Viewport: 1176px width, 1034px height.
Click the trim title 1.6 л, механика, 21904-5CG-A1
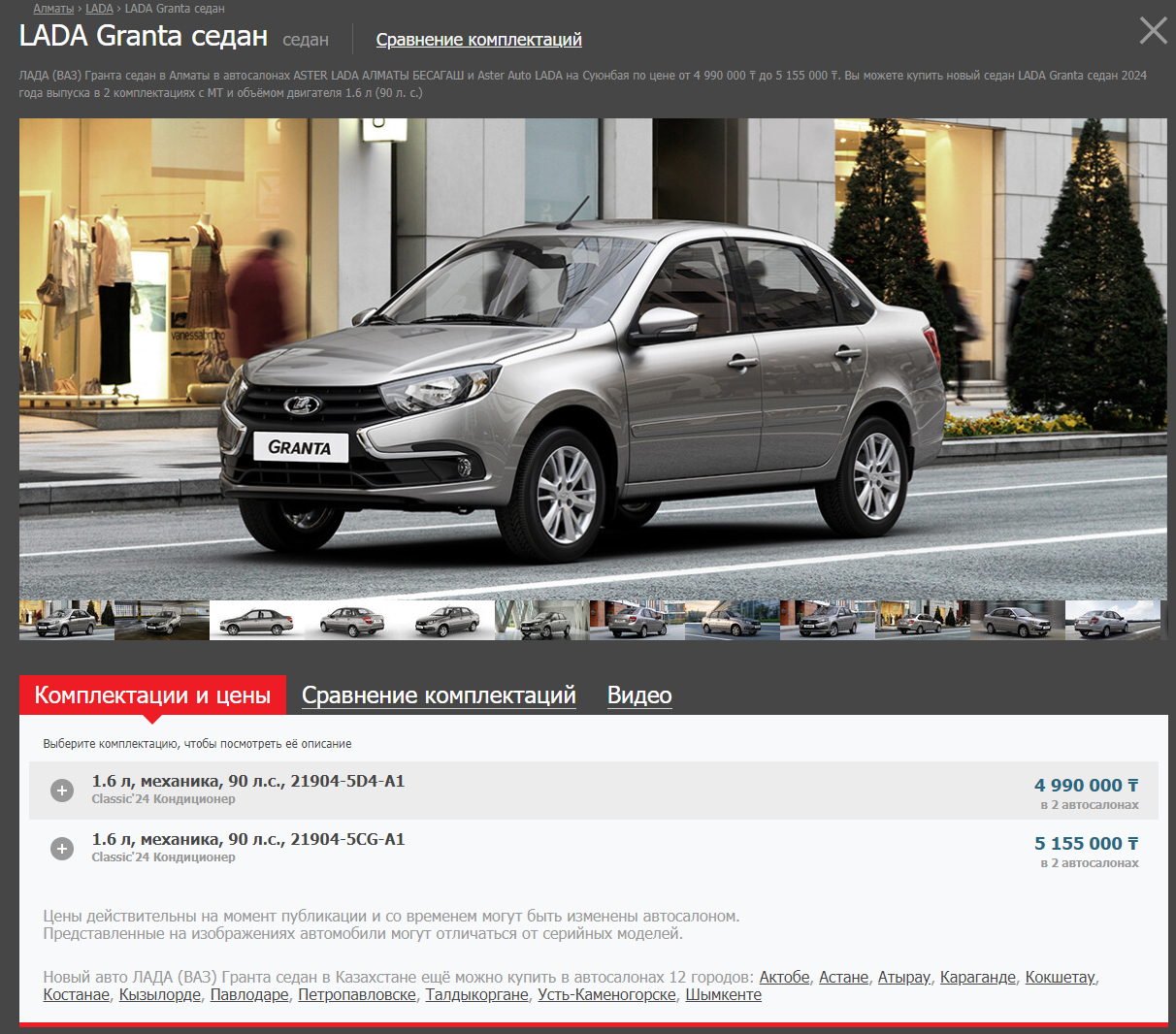(248, 839)
